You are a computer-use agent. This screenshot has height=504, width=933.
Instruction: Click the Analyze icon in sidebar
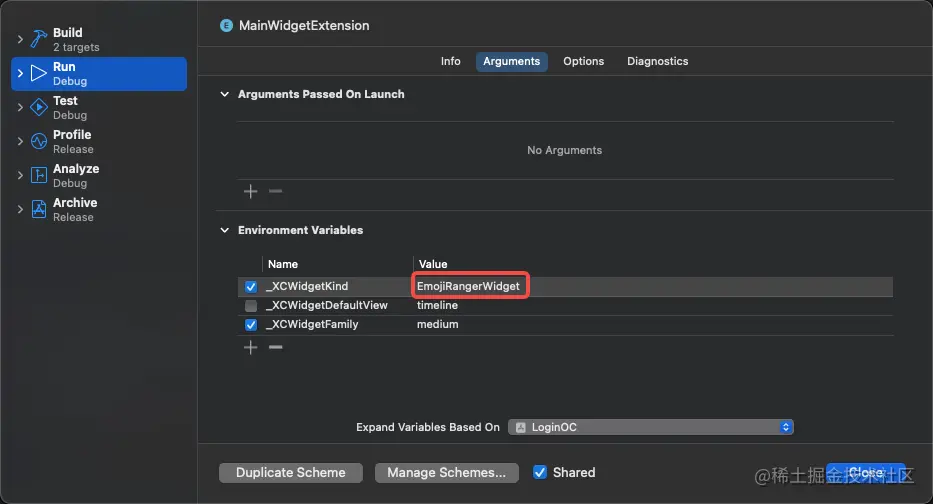pos(39,175)
